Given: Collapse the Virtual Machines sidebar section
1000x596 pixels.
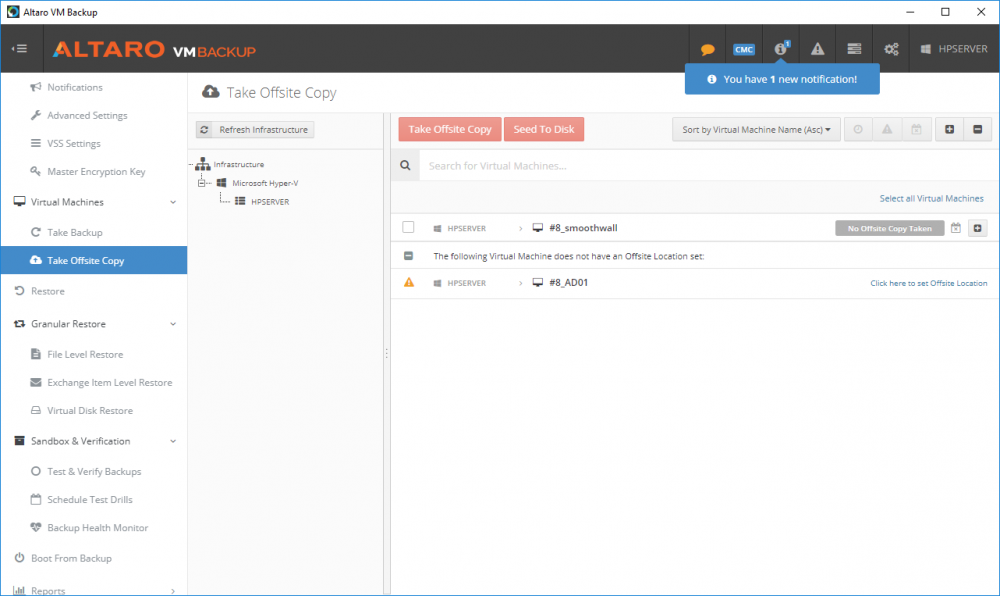Looking at the screenshot, I should [173, 202].
